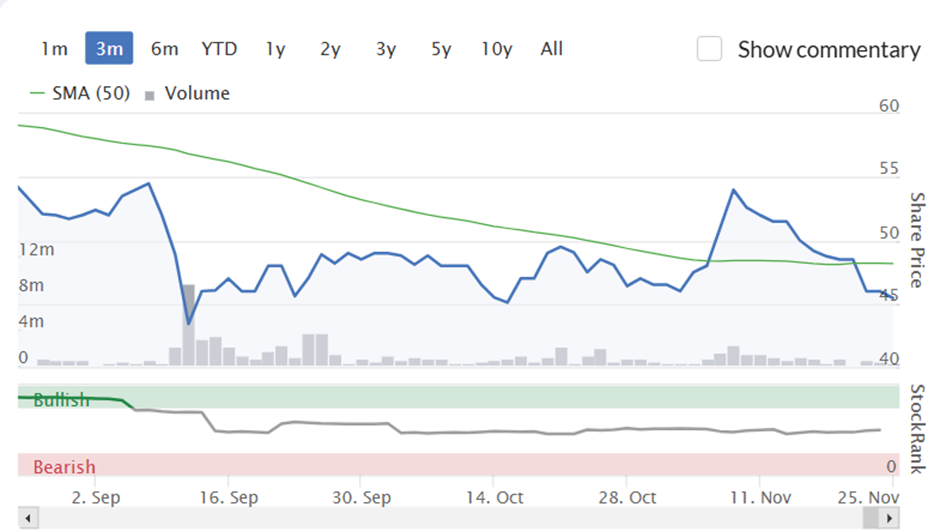Image resolution: width=940 pixels, height=531 pixels.
Task: Click the Show commentary label text
Action: click(x=829, y=50)
